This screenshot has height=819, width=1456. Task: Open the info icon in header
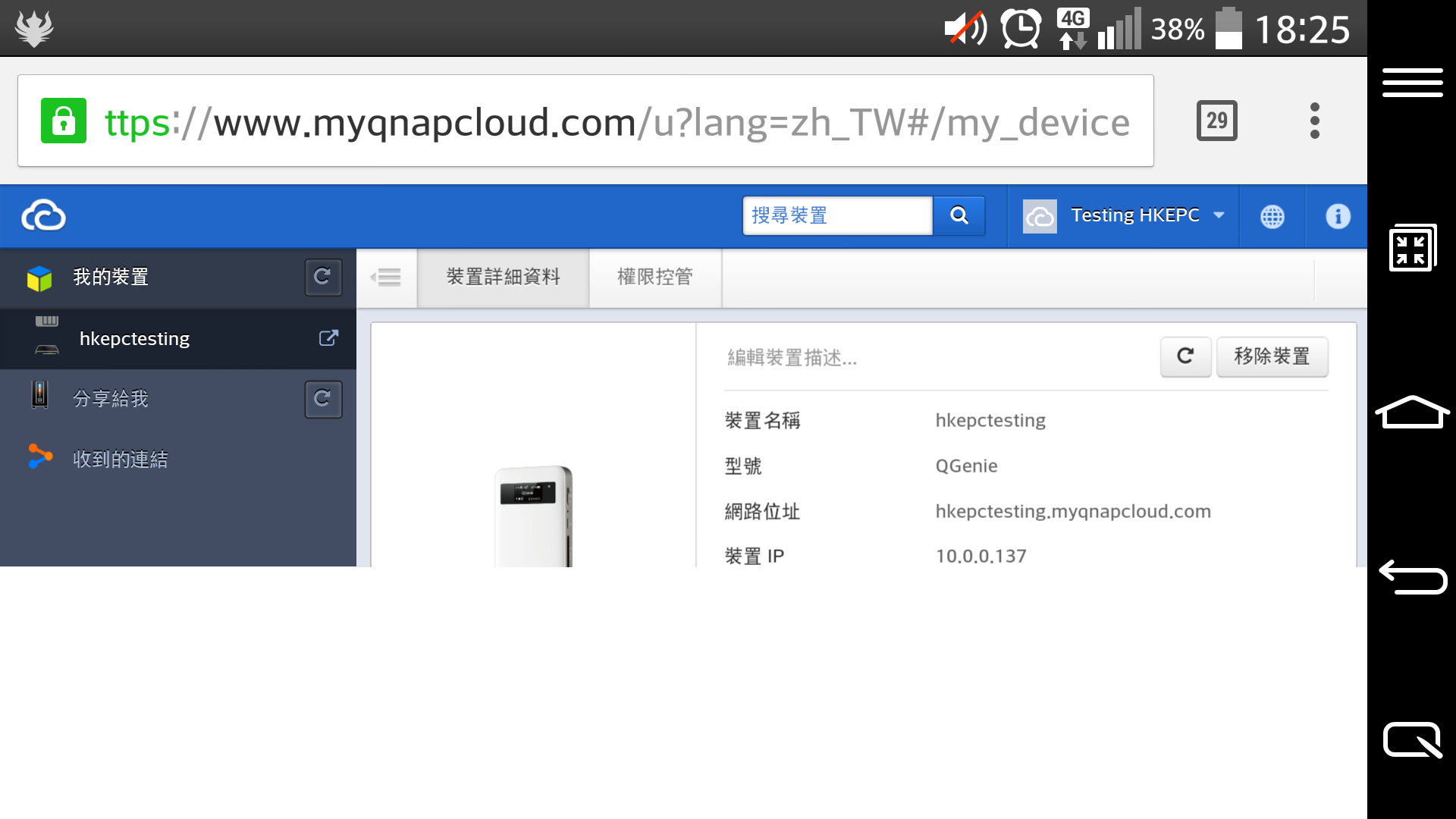click(x=1338, y=217)
